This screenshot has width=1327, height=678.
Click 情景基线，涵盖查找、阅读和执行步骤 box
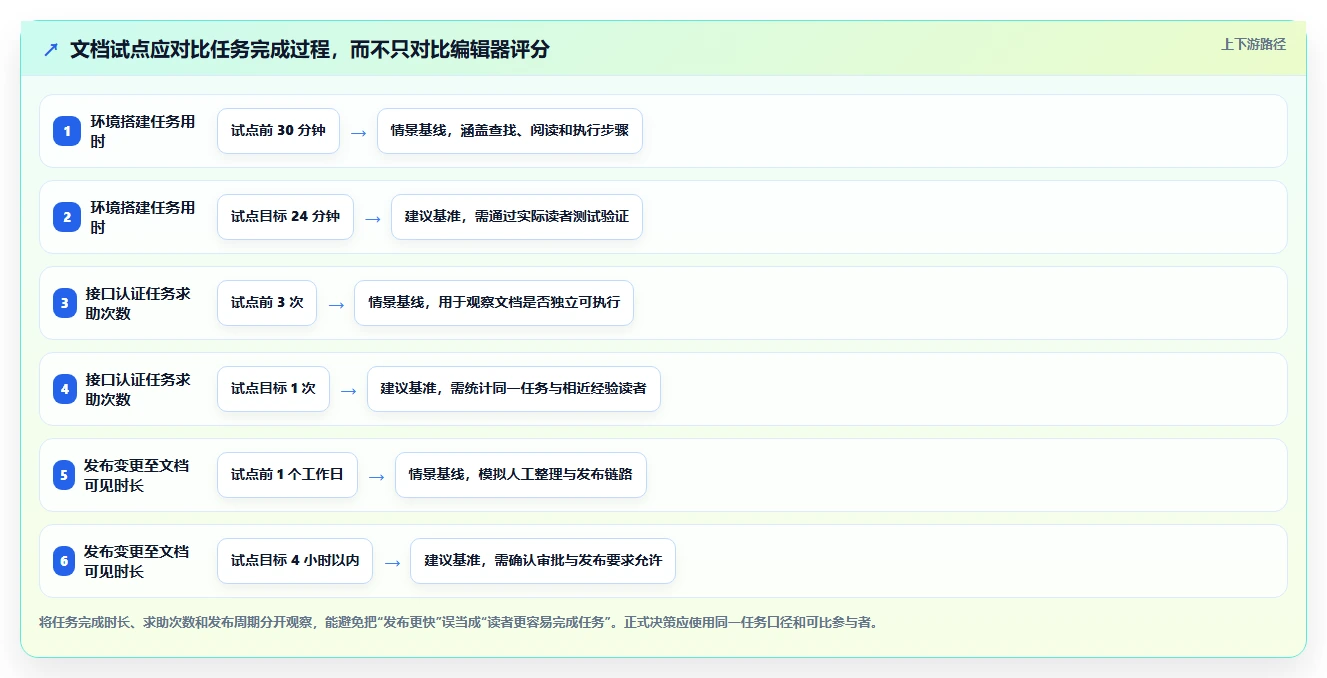[509, 131]
